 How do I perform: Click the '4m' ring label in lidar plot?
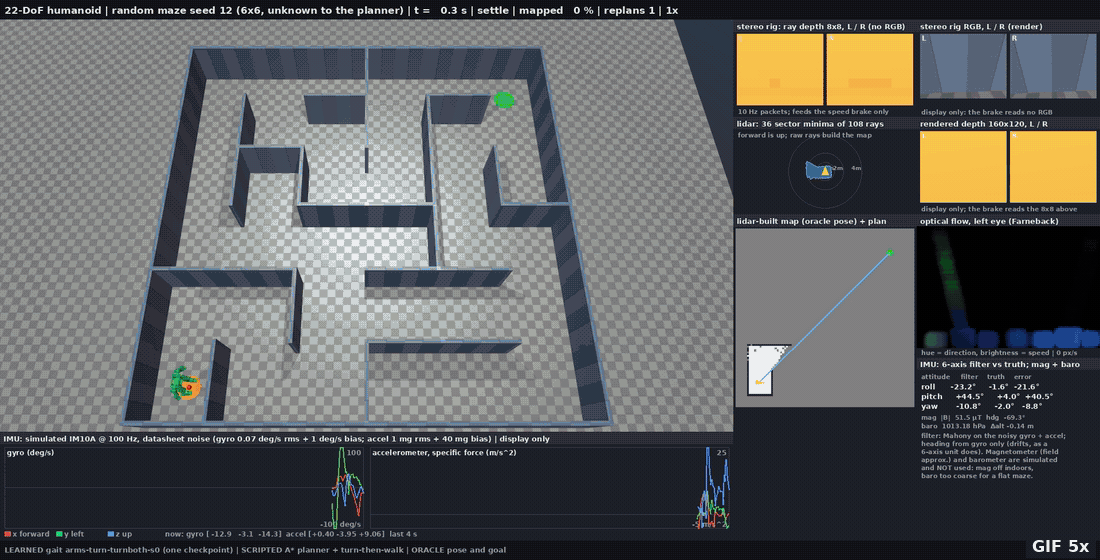click(856, 168)
